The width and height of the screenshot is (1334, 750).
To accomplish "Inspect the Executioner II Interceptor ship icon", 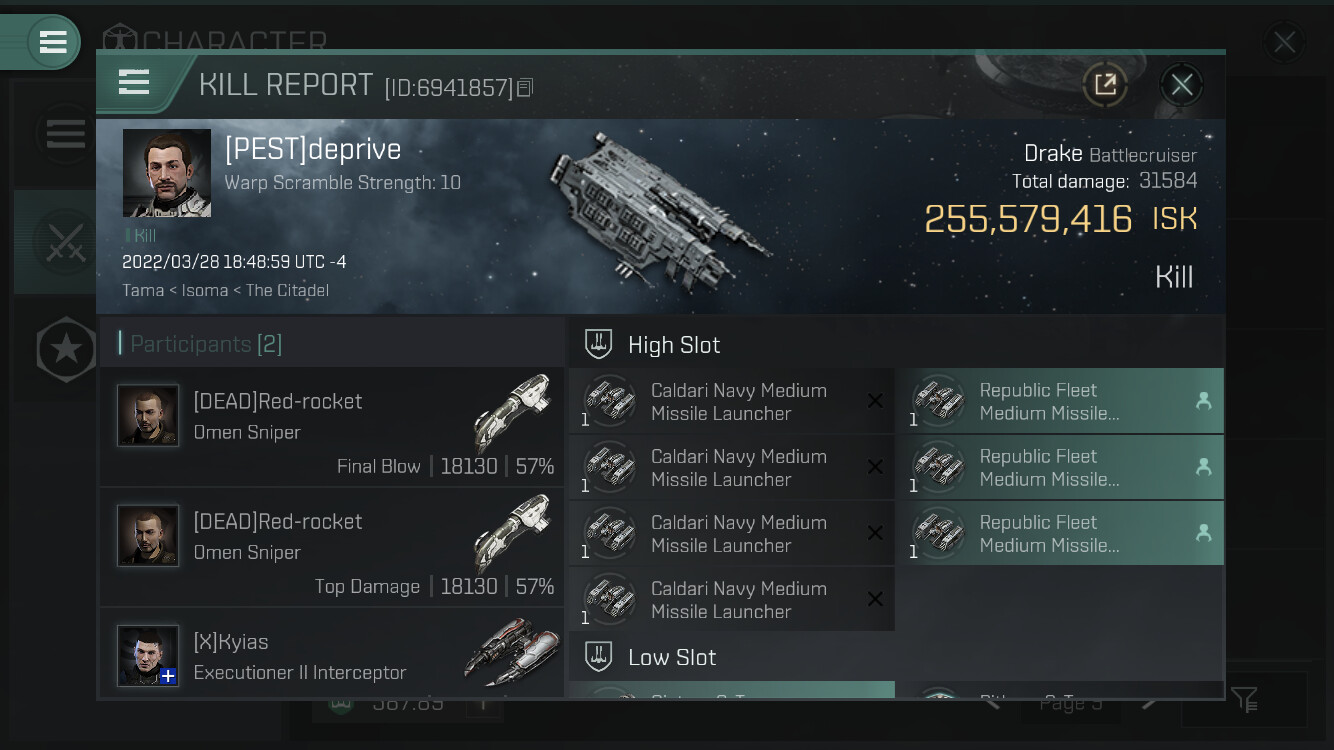I will [513, 652].
